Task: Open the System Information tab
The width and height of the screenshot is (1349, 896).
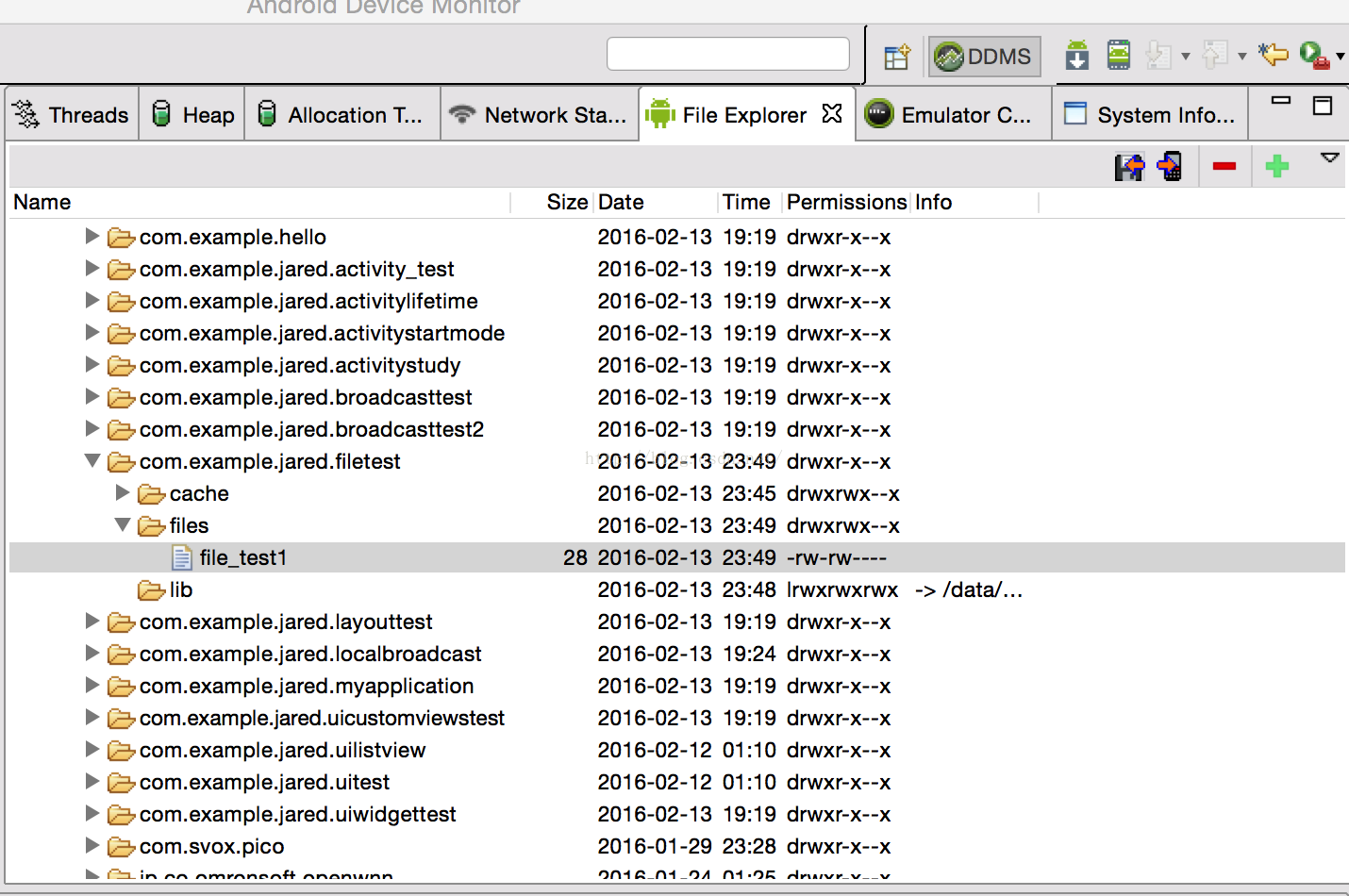Action: [1150, 115]
